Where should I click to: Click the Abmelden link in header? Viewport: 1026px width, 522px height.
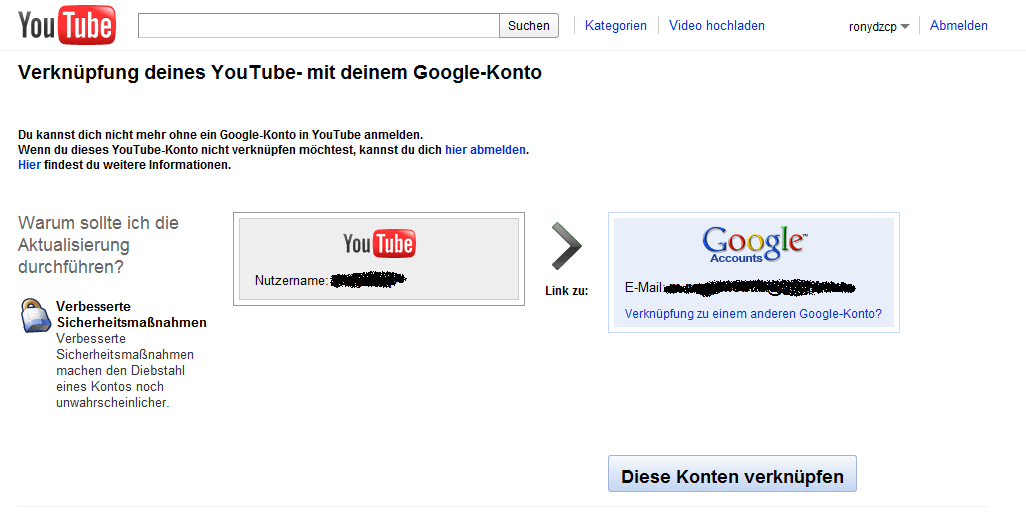[x=959, y=26]
